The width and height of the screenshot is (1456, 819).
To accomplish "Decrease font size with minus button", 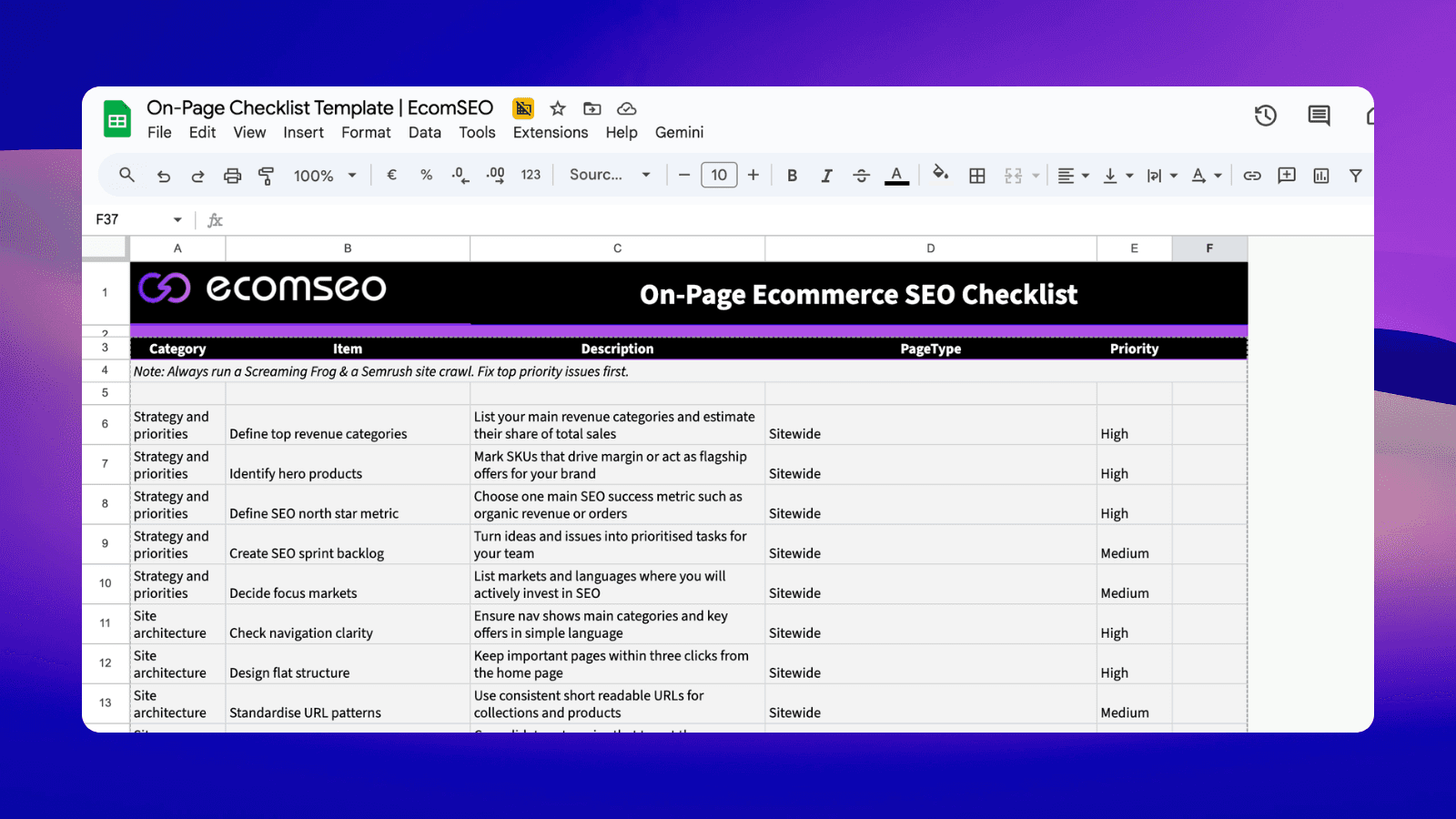I will (684, 175).
